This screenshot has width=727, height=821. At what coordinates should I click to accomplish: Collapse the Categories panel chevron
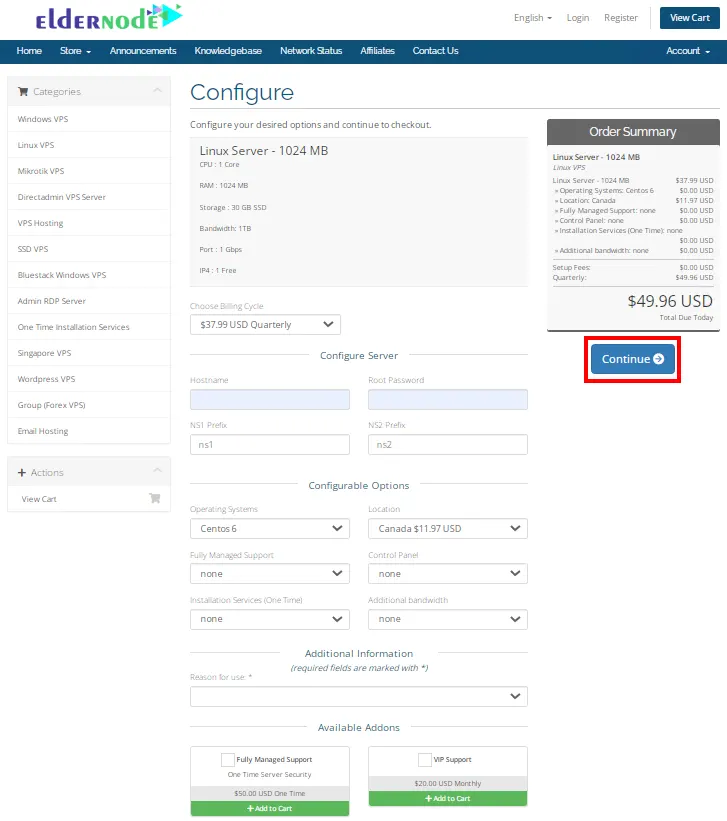[x=157, y=91]
